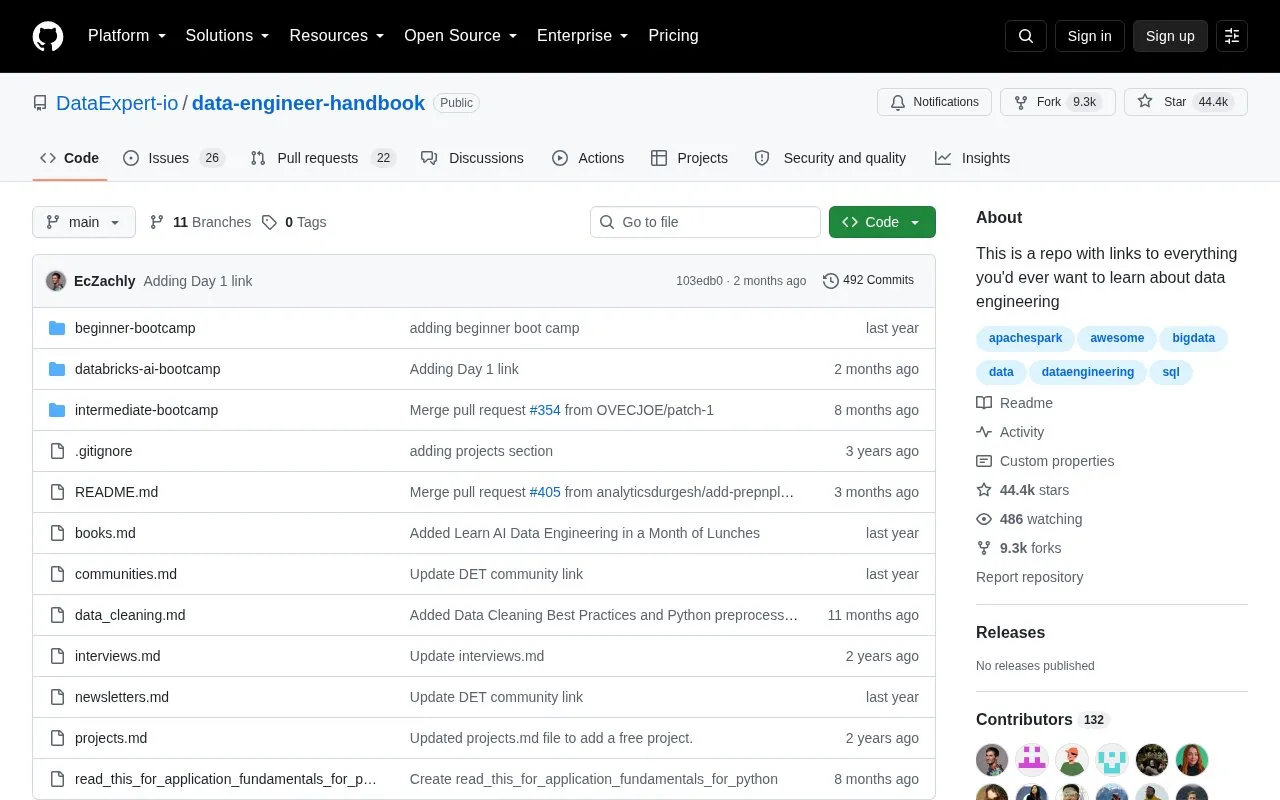
Task: Open the Platform menu dropdown
Action: point(127,36)
